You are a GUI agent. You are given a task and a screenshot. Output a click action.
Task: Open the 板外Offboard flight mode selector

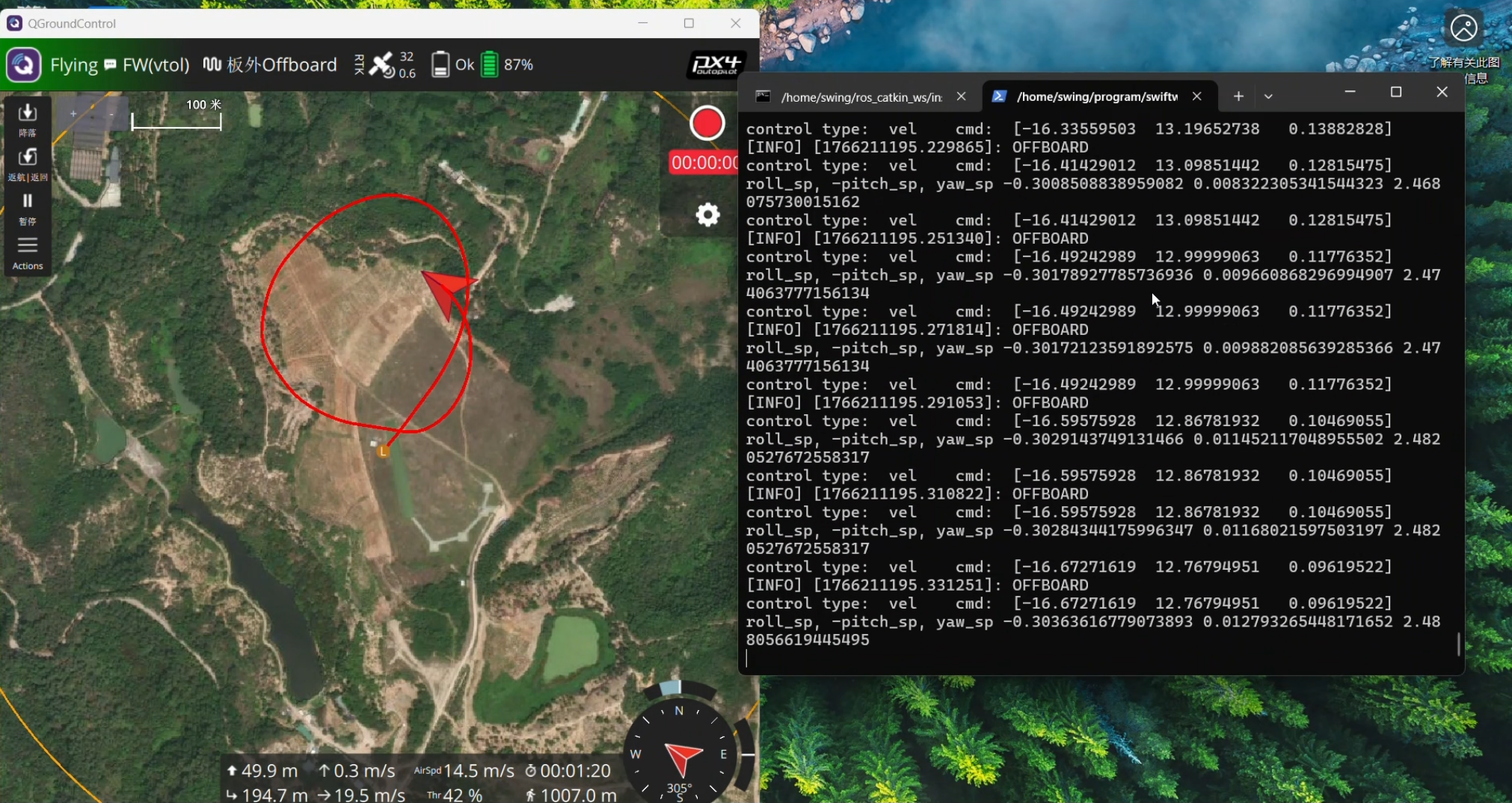point(282,65)
